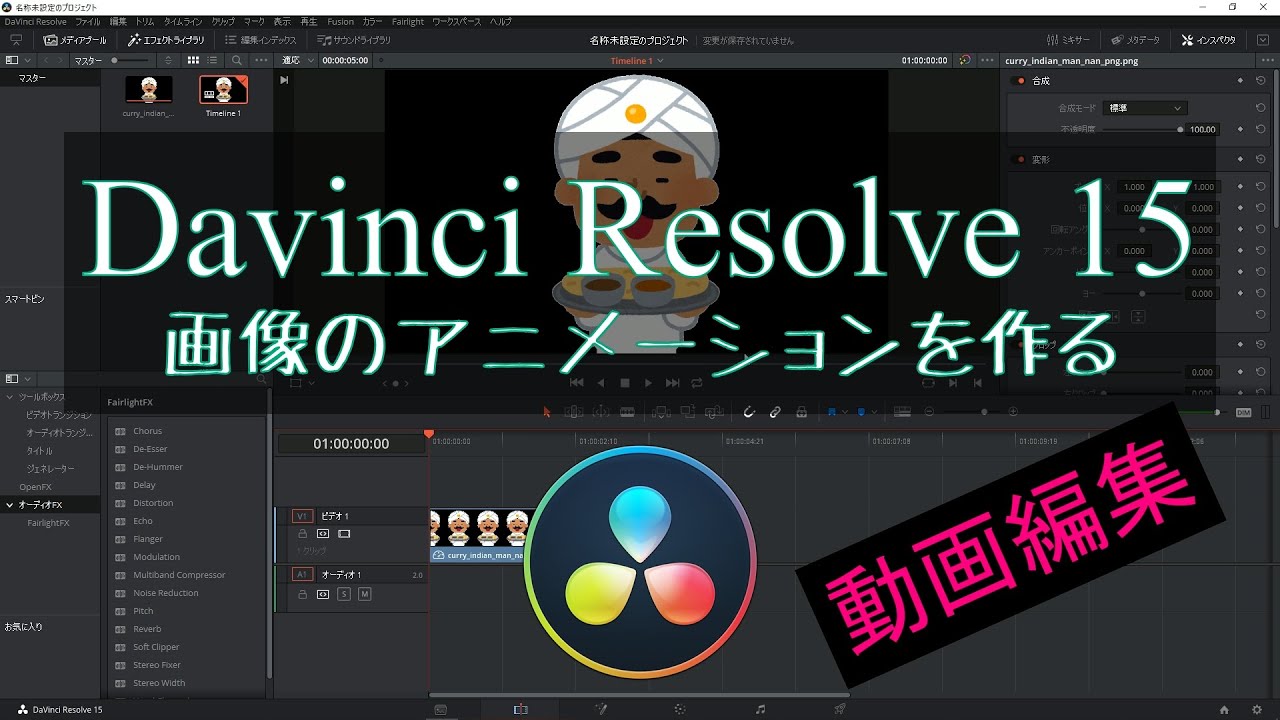Open the Edit page icon
The width and height of the screenshot is (1280, 720).
pyautogui.click(x=520, y=709)
